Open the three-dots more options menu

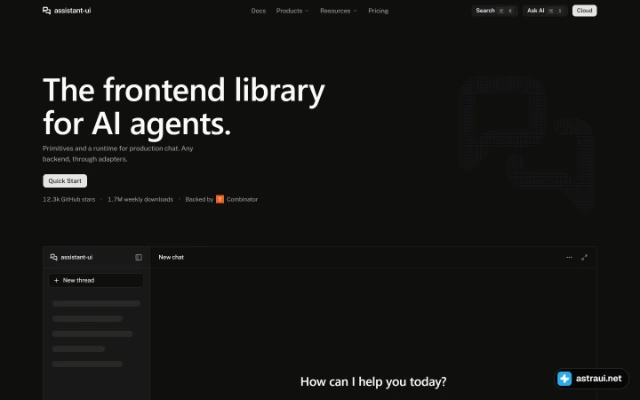click(x=569, y=258)
